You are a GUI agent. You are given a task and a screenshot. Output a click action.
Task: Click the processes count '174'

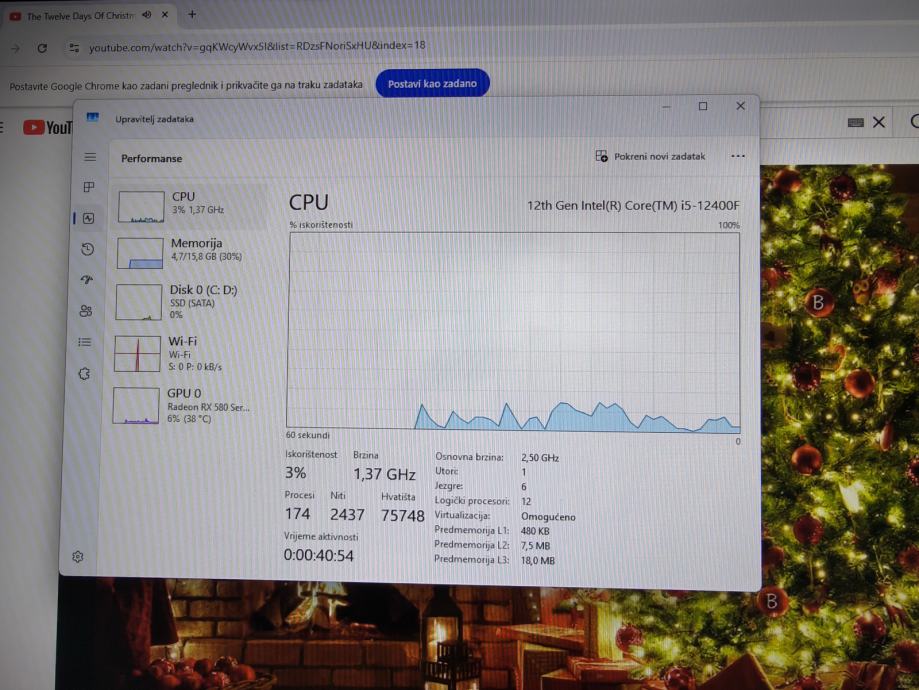(x=297, y=514)
